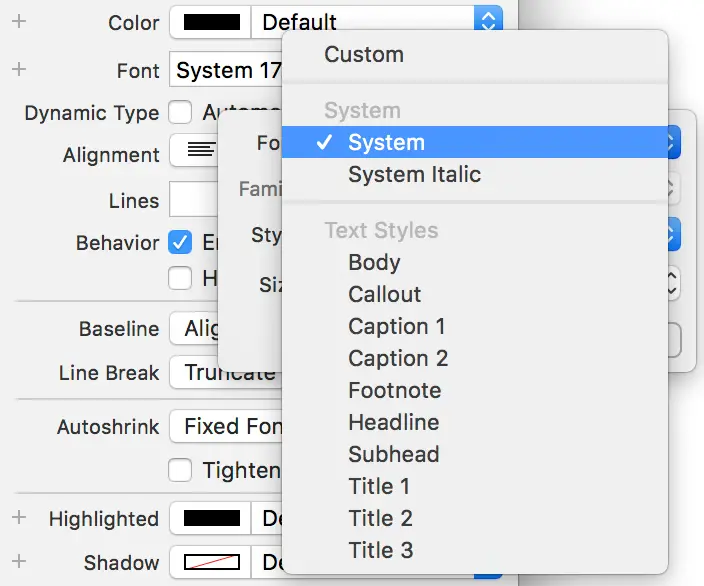Click the Shadow color swatch
The image size is (704, 586).
211,562
